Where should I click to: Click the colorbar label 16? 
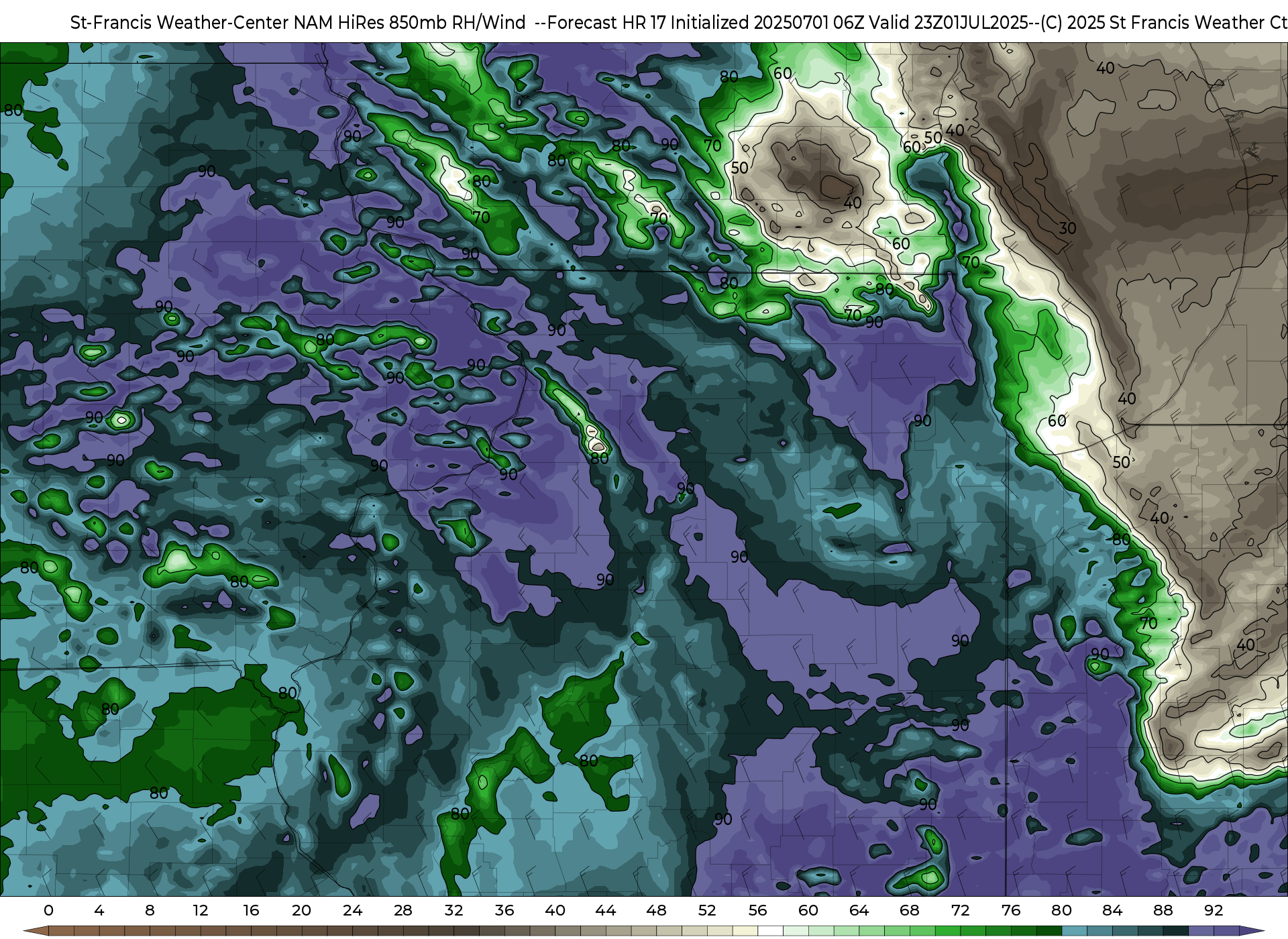(251, 910)
